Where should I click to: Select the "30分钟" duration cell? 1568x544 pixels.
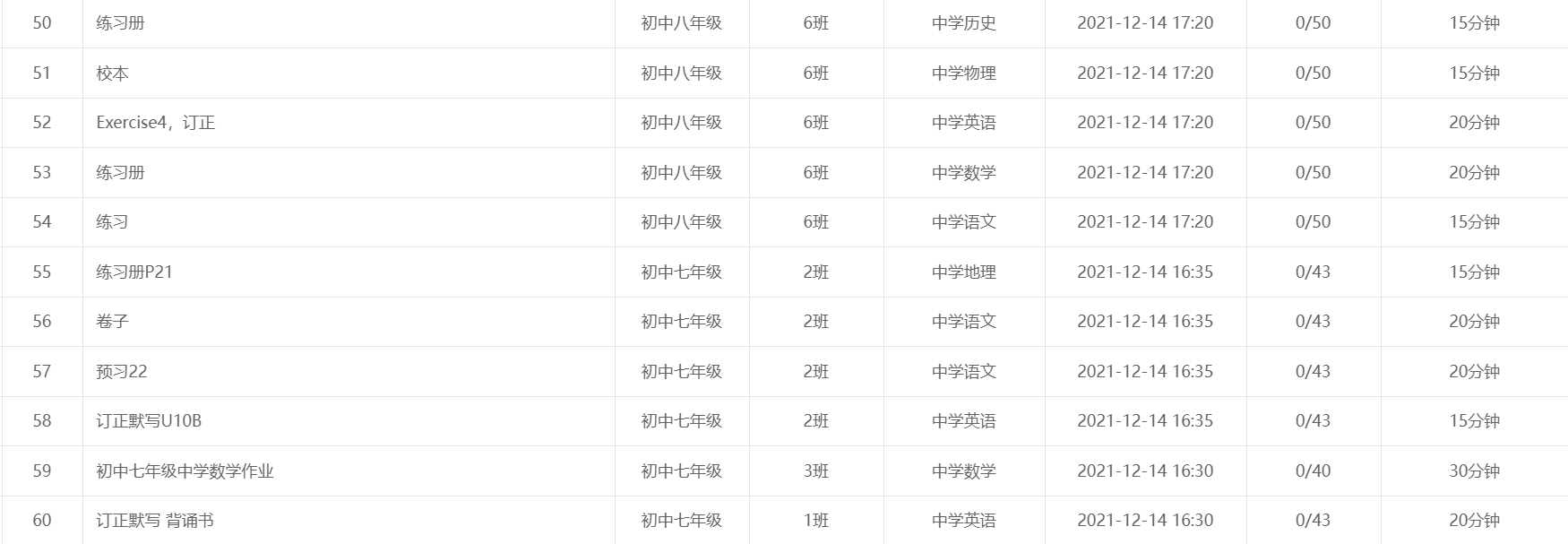click(x=1474, y=471)
